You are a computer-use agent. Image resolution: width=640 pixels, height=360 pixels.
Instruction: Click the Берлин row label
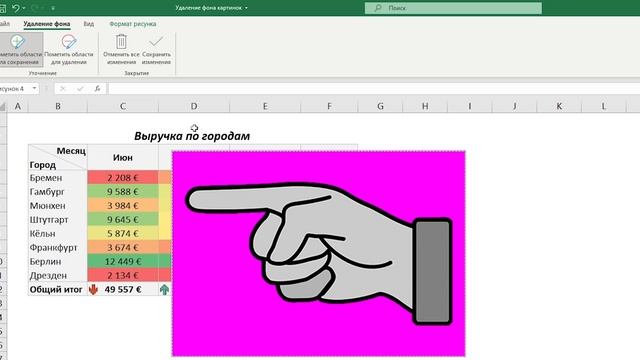45,262
